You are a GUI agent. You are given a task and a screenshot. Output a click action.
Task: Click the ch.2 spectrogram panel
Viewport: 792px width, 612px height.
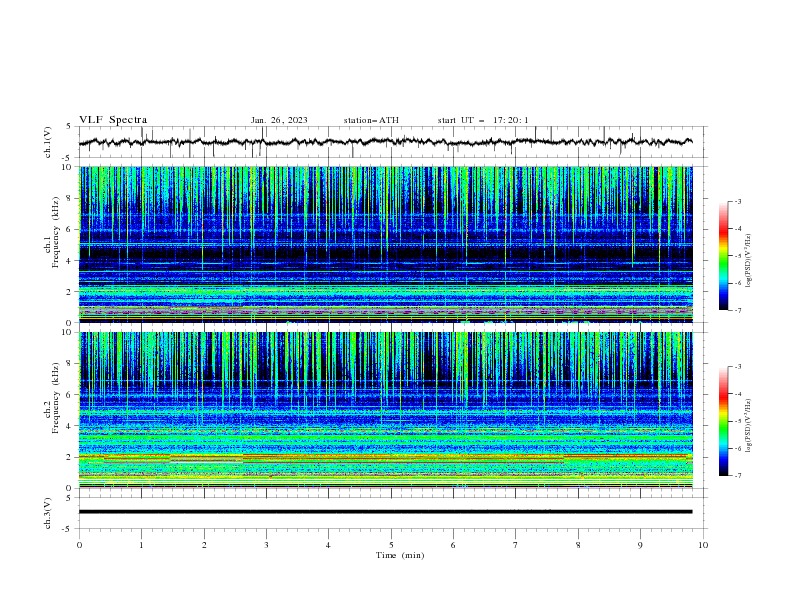[386, 410]
